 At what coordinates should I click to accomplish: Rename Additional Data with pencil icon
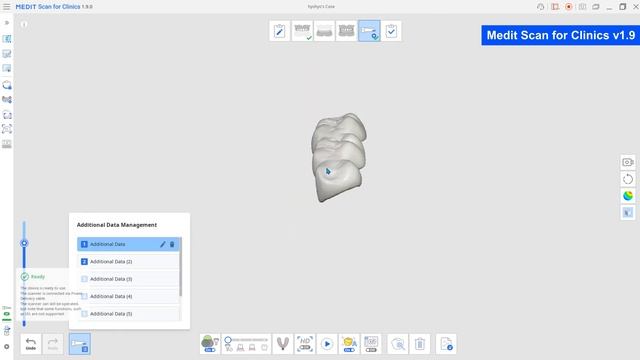(x=162, y=244)
